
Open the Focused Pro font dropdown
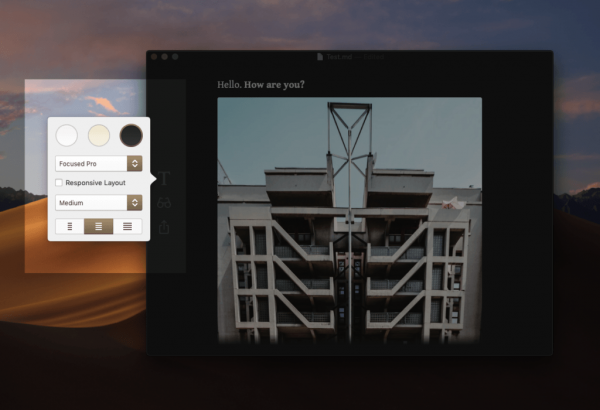tap(99, 163)
